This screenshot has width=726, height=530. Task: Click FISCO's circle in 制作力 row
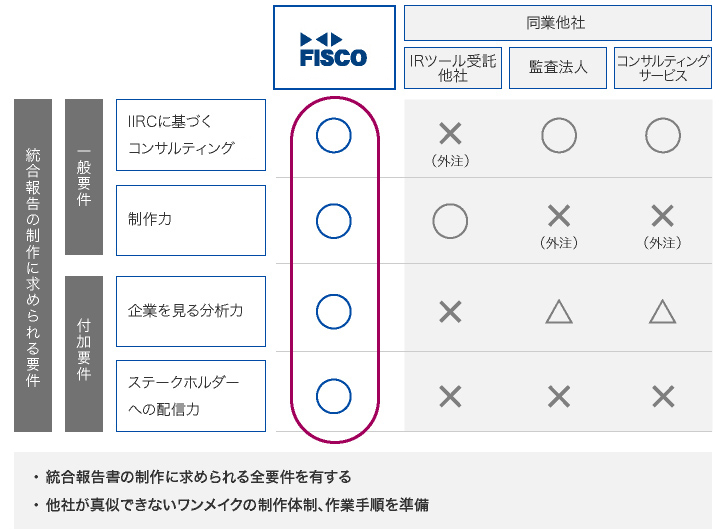333,221
